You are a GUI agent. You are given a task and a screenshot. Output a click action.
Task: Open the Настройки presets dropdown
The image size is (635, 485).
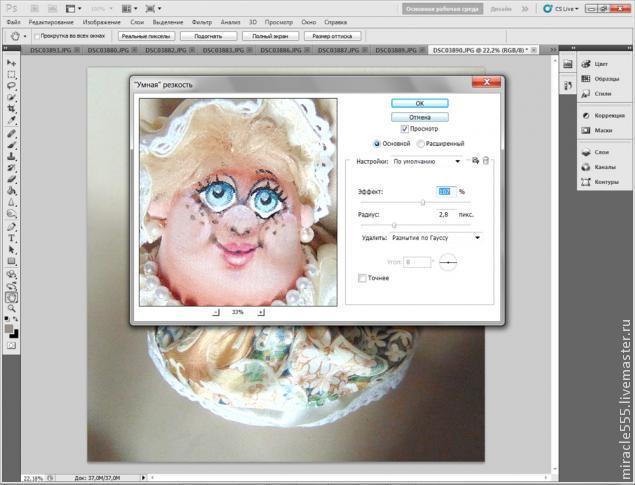[427, 160]
